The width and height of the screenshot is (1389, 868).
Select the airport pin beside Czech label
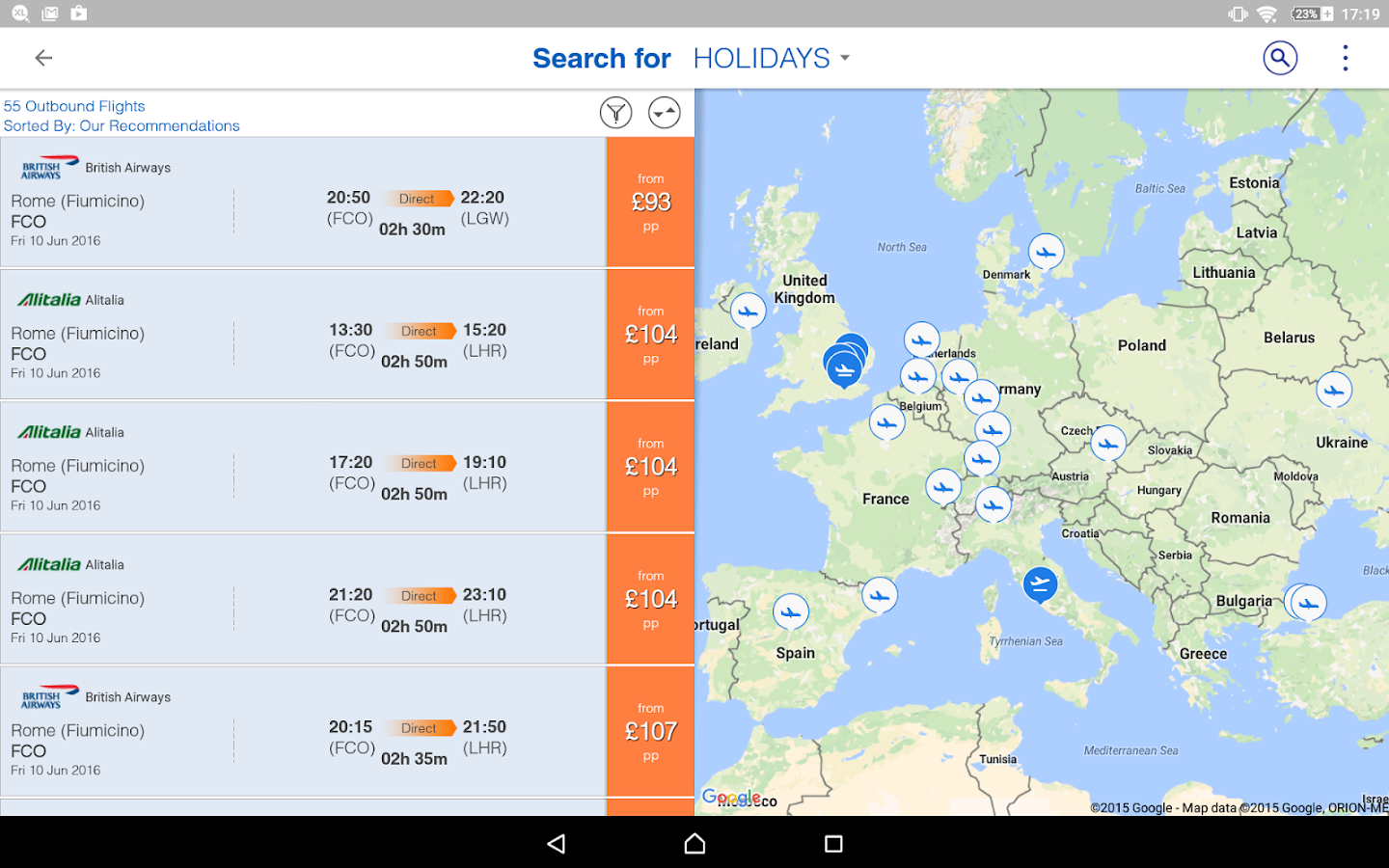click(x=1108, y=444)
